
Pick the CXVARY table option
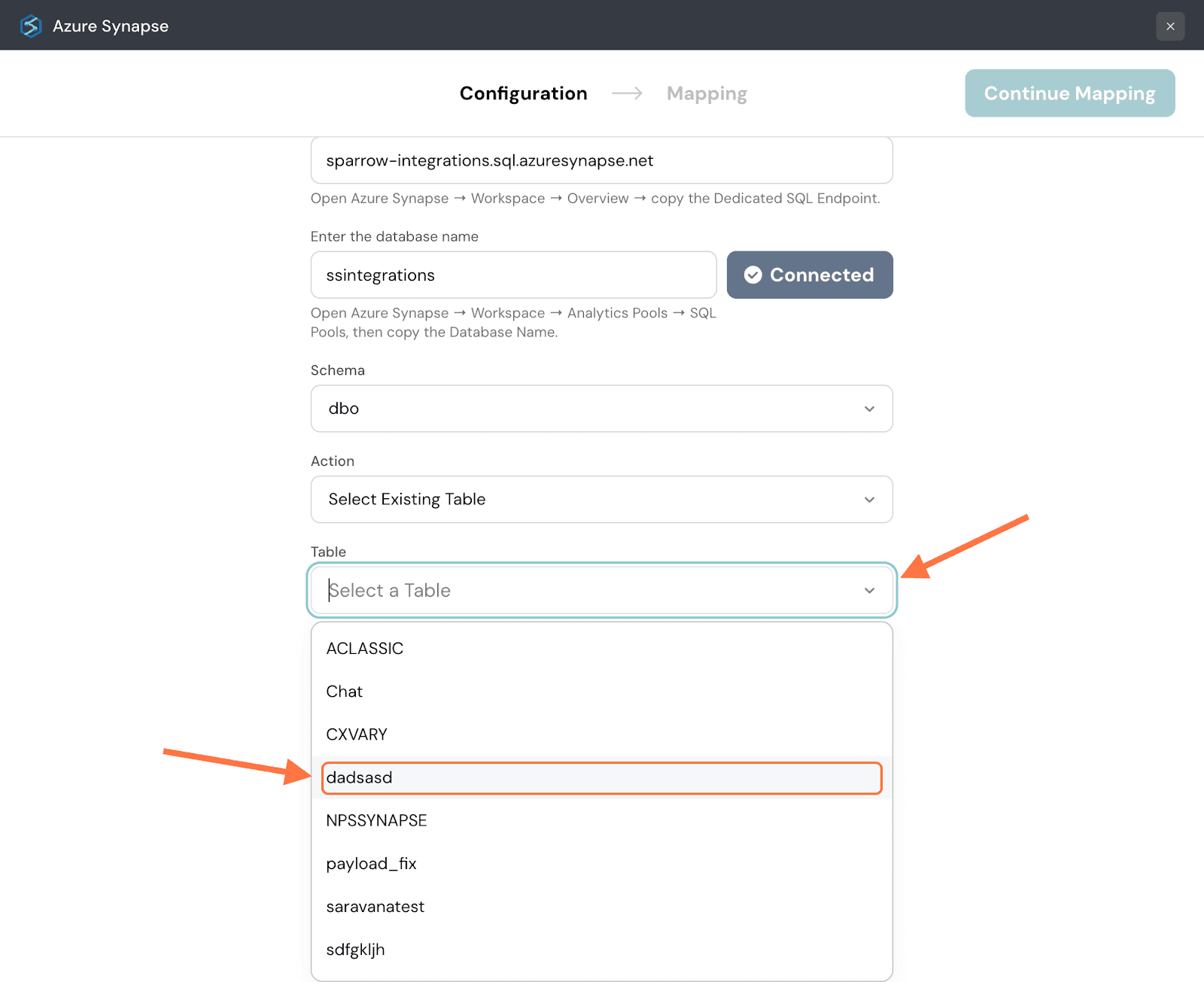click(357, 734)
